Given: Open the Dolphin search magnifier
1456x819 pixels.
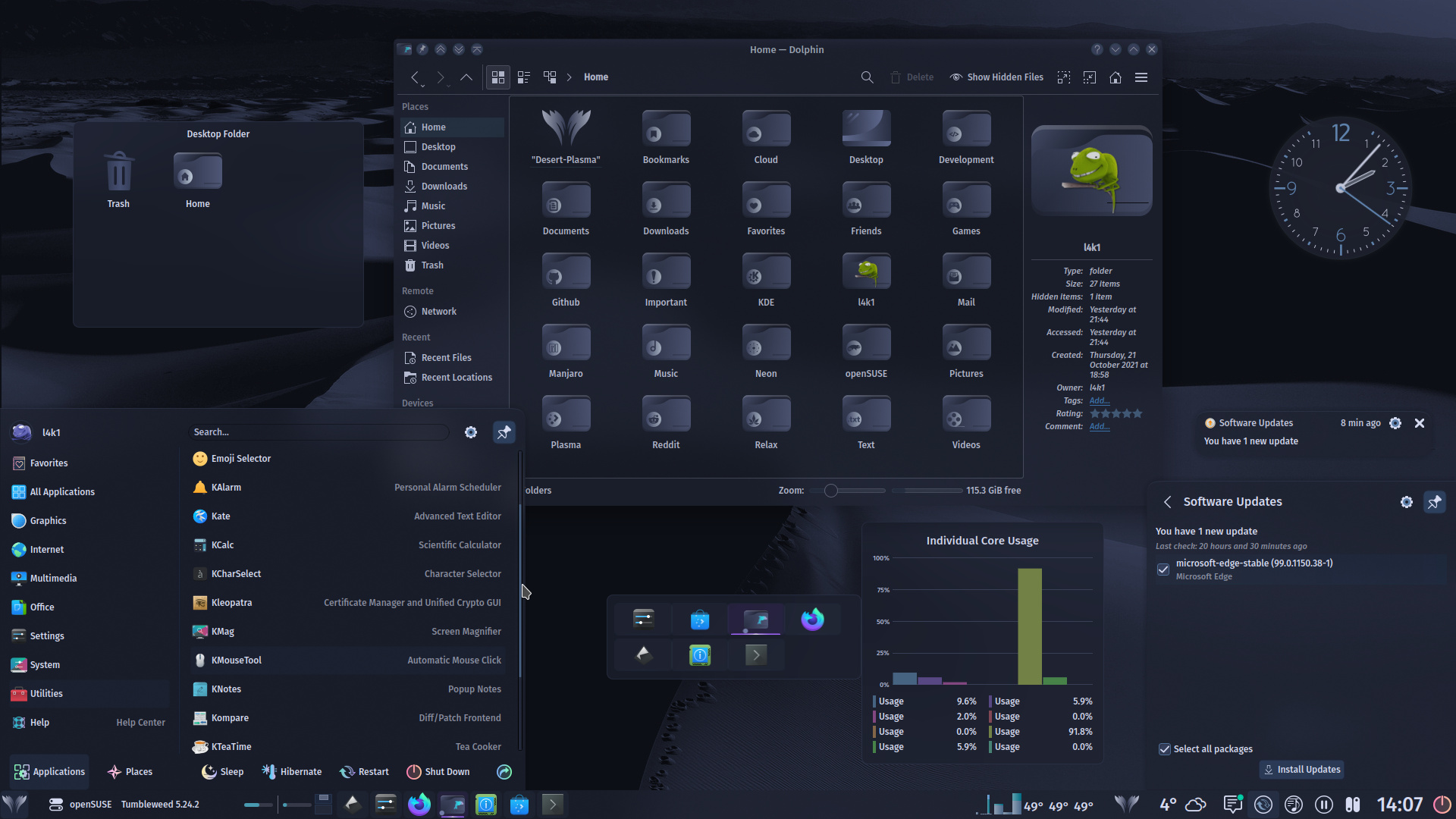Looking at the screenshot, I should click(x=867, y=77).
